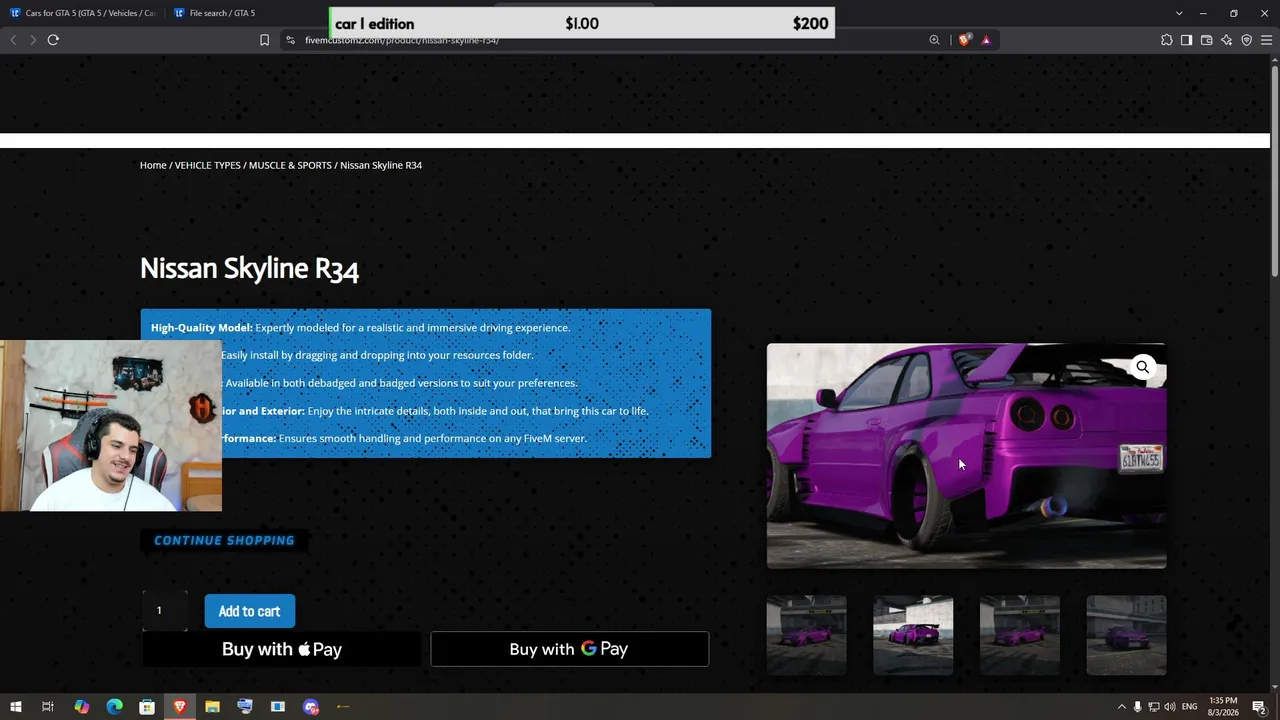Add the Nissan Skyline R34 to cart
Image resolution: width=1280 pixels, height=720 pixels.
pos(249,611)
